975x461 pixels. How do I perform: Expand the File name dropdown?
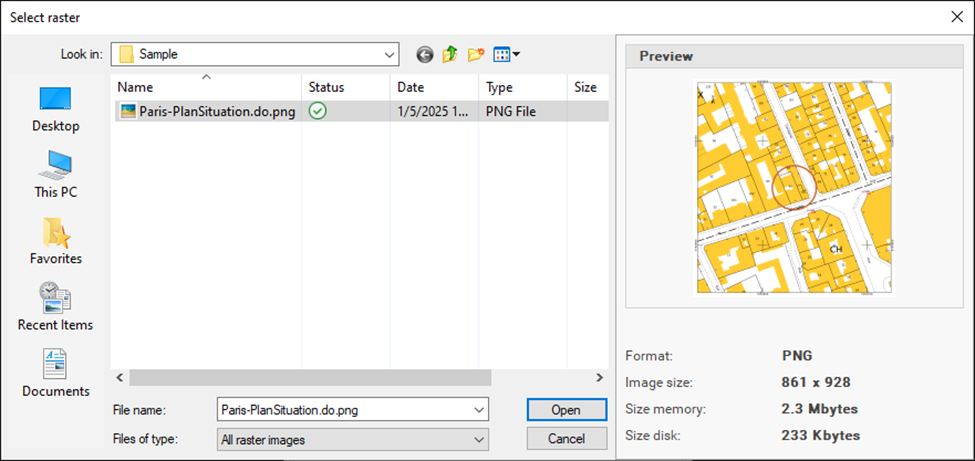pos(478,410)
